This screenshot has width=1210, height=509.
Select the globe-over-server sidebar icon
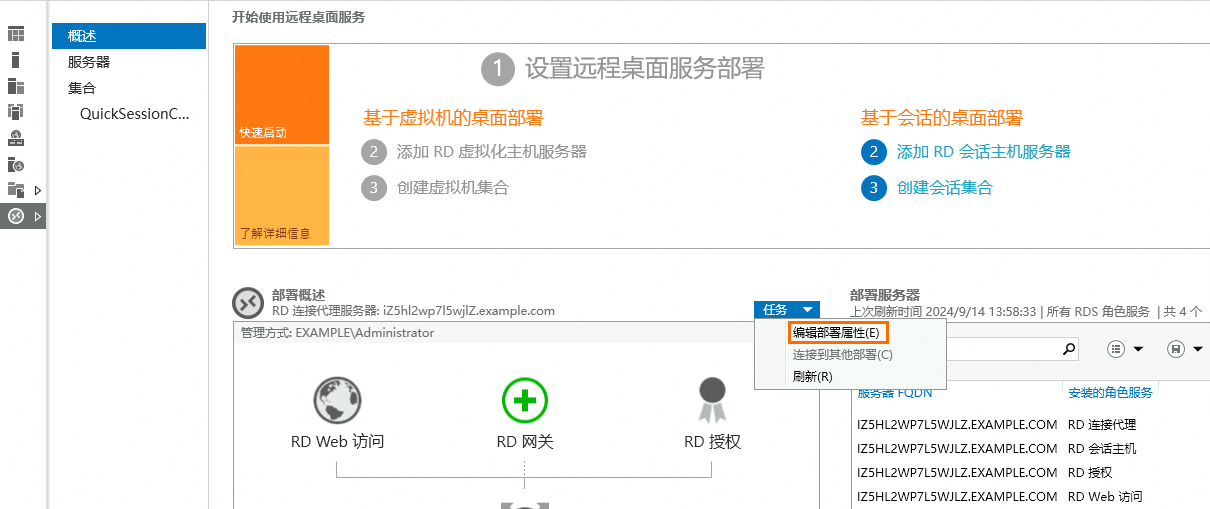point(16,138)
